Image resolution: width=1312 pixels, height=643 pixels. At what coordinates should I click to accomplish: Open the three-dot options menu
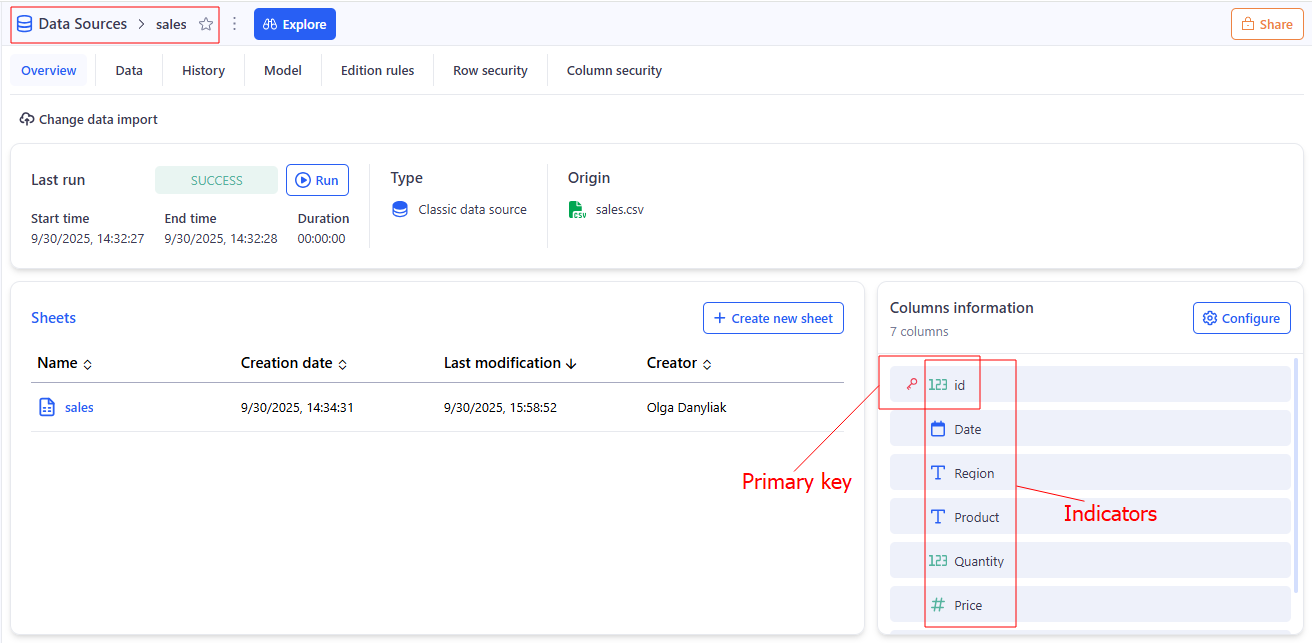click(x=235, y=24)
